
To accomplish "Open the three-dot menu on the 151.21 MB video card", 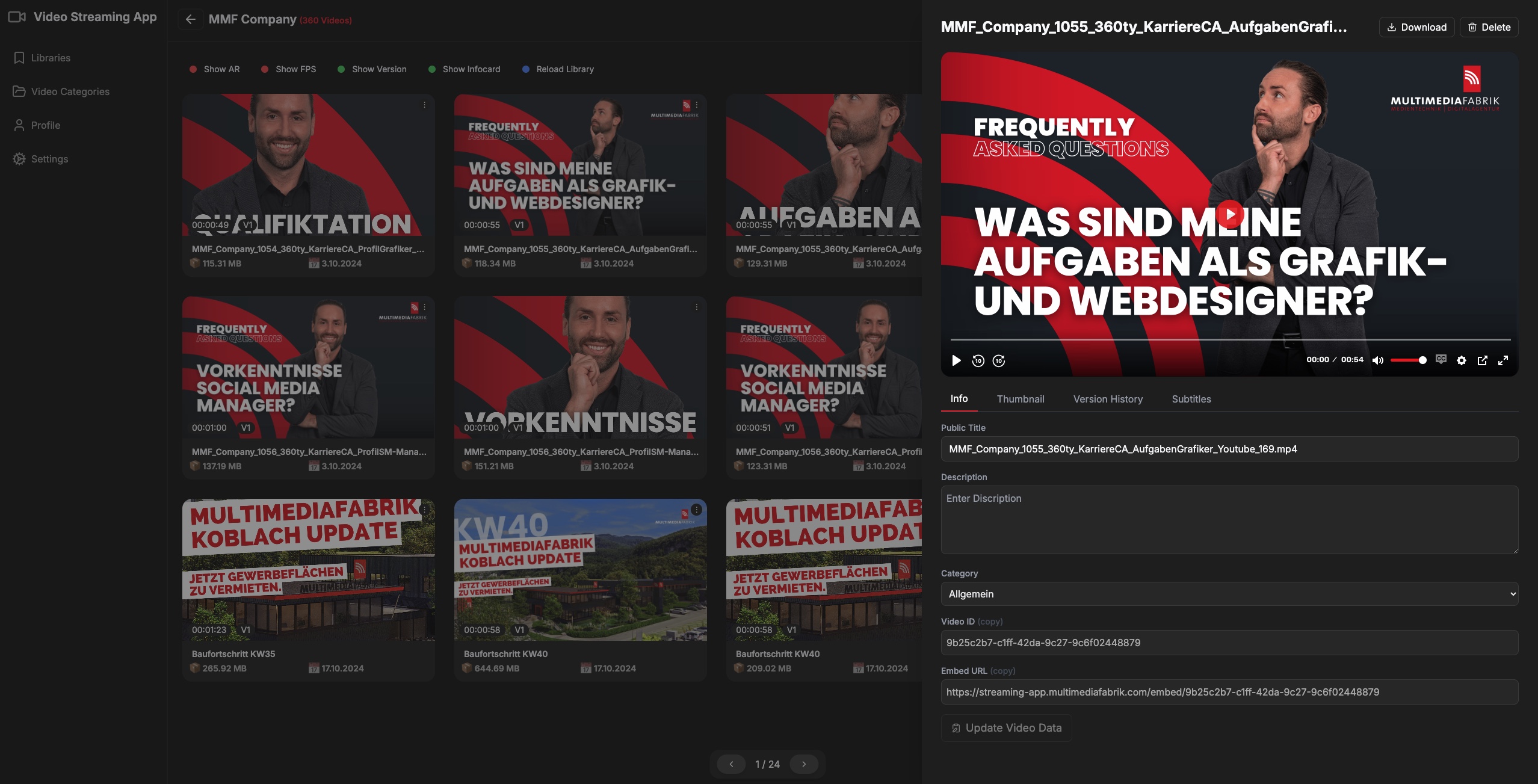I will pyautogui.click(x=696, y=307).
